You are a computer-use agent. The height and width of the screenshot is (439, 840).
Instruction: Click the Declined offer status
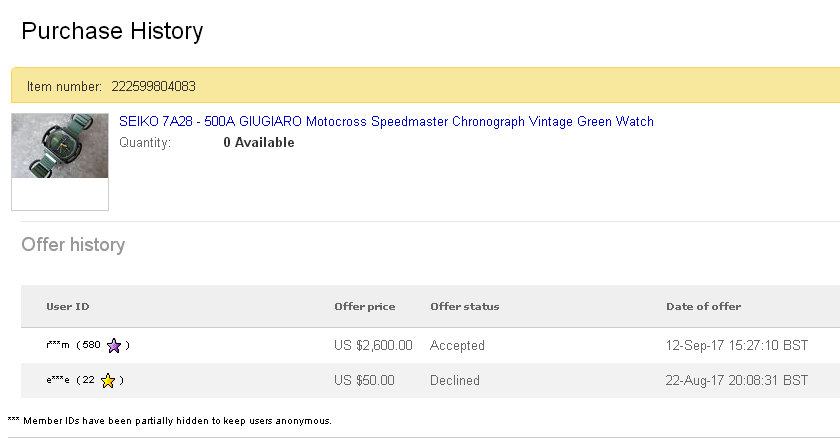455,380
